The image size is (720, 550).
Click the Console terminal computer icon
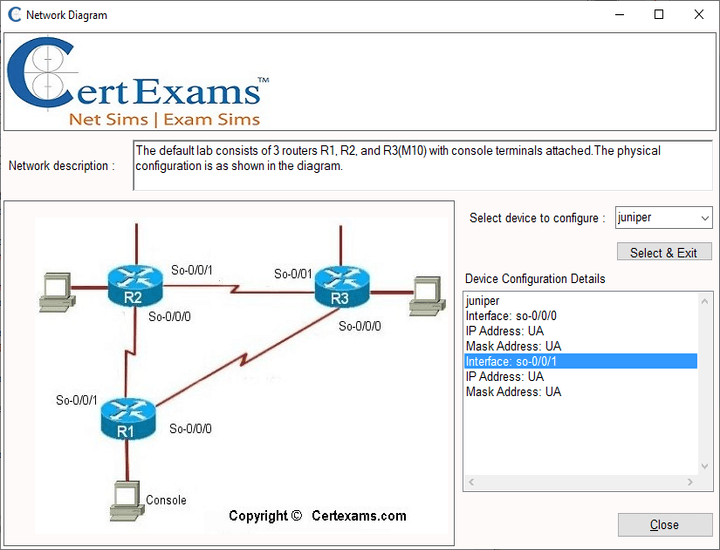point(125,500)
